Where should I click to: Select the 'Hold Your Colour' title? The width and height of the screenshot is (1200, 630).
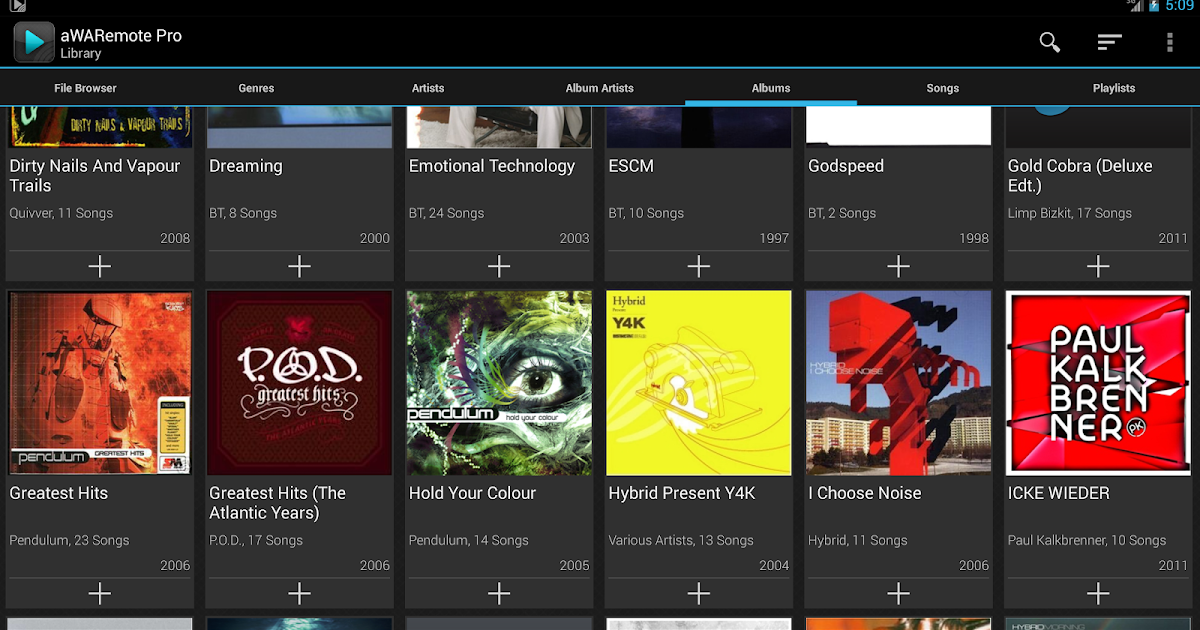pyautogui.click(x=472, y=493)
